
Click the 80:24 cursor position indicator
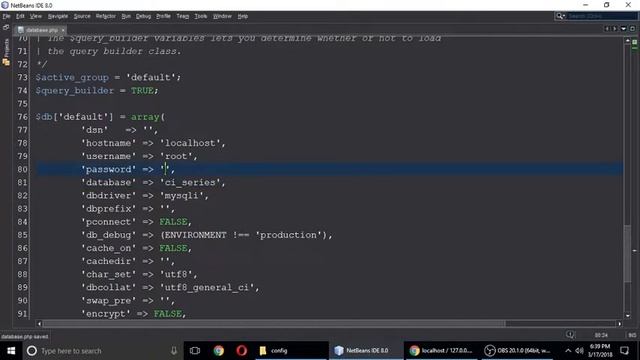pos(601,336)
